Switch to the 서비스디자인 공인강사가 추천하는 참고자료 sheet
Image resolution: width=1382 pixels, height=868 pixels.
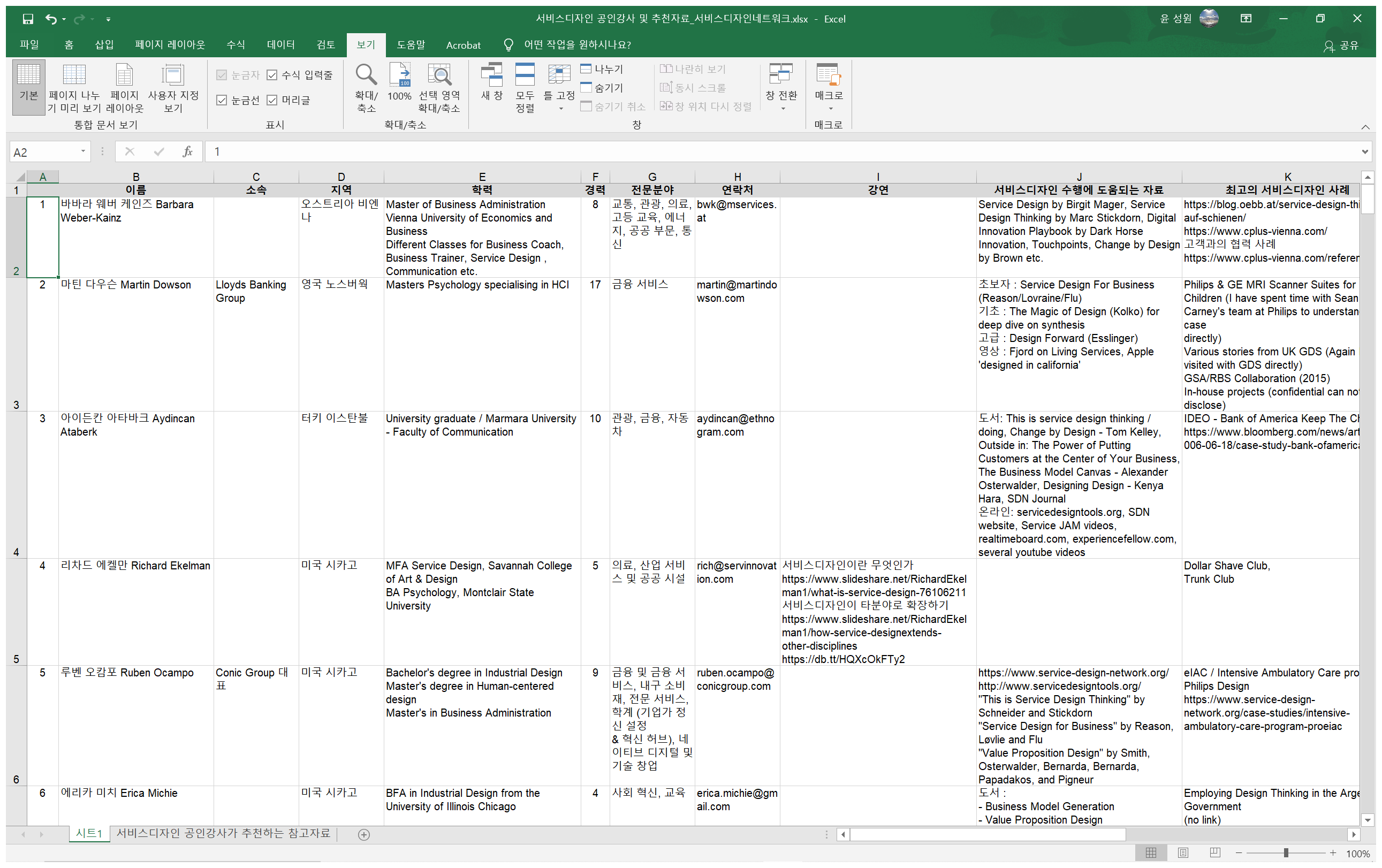coord(223,834)
